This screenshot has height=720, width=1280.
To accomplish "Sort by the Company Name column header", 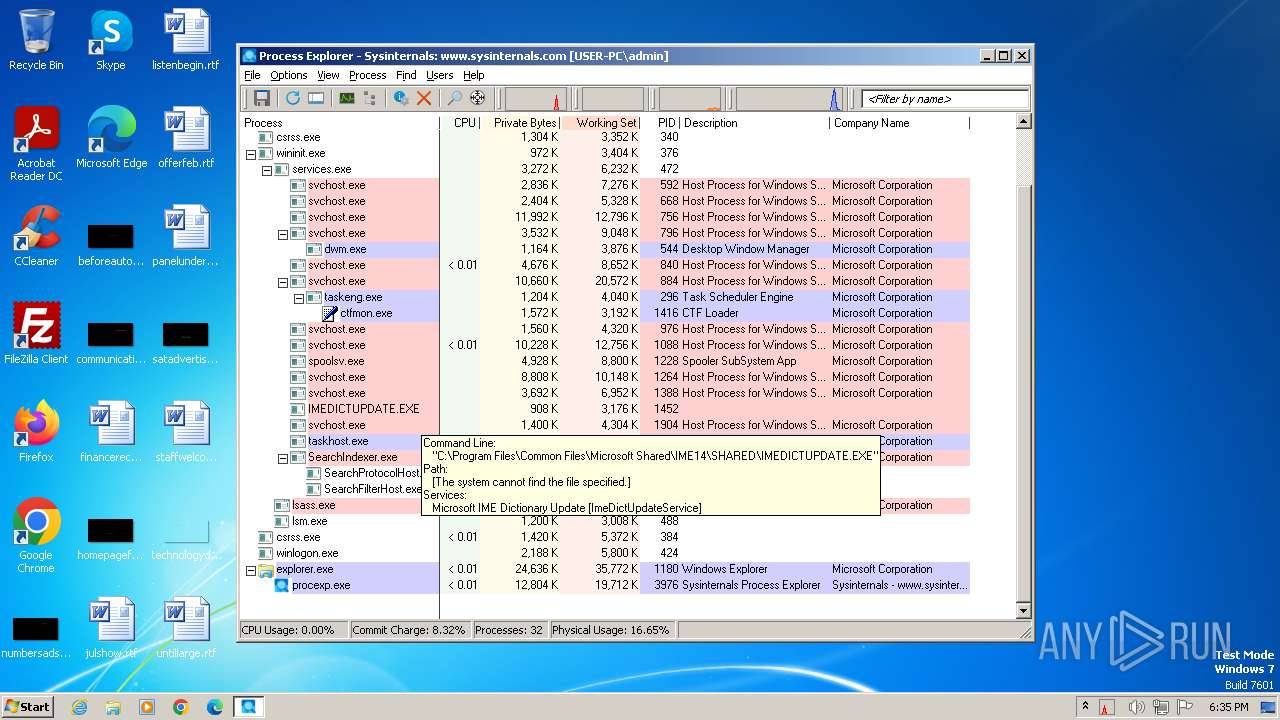I will 899,123.
